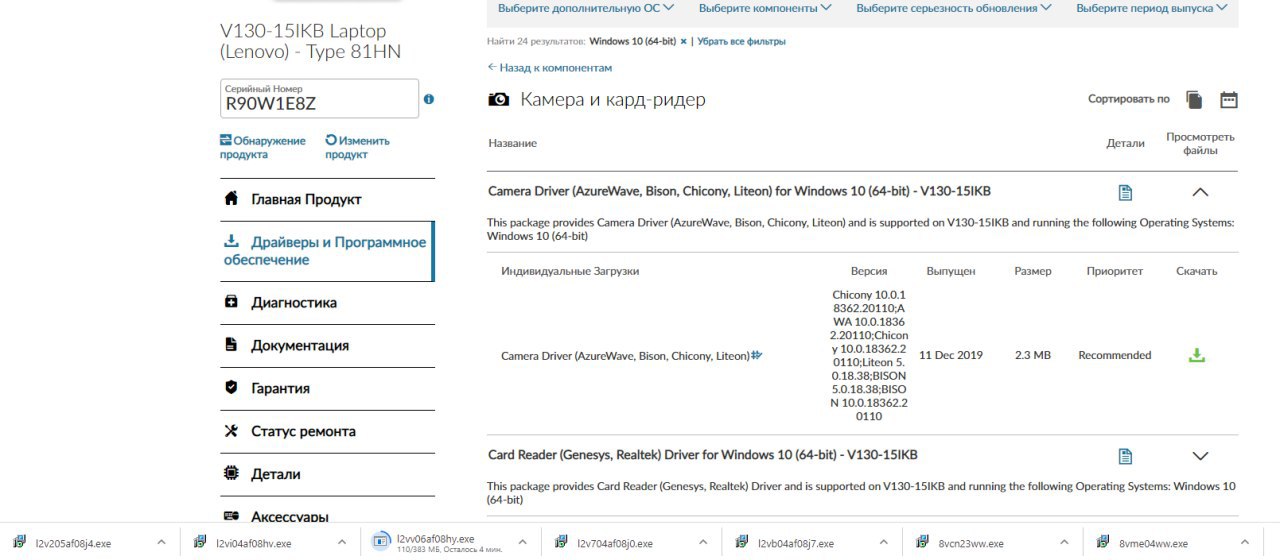Sort results by calendar date icon

click(1229, 100)
